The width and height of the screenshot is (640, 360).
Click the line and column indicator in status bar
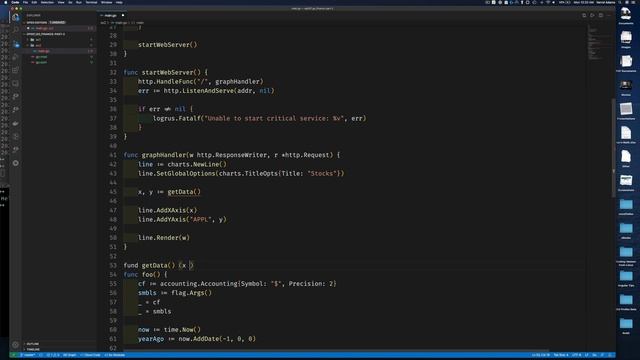[x=540, y=355]
